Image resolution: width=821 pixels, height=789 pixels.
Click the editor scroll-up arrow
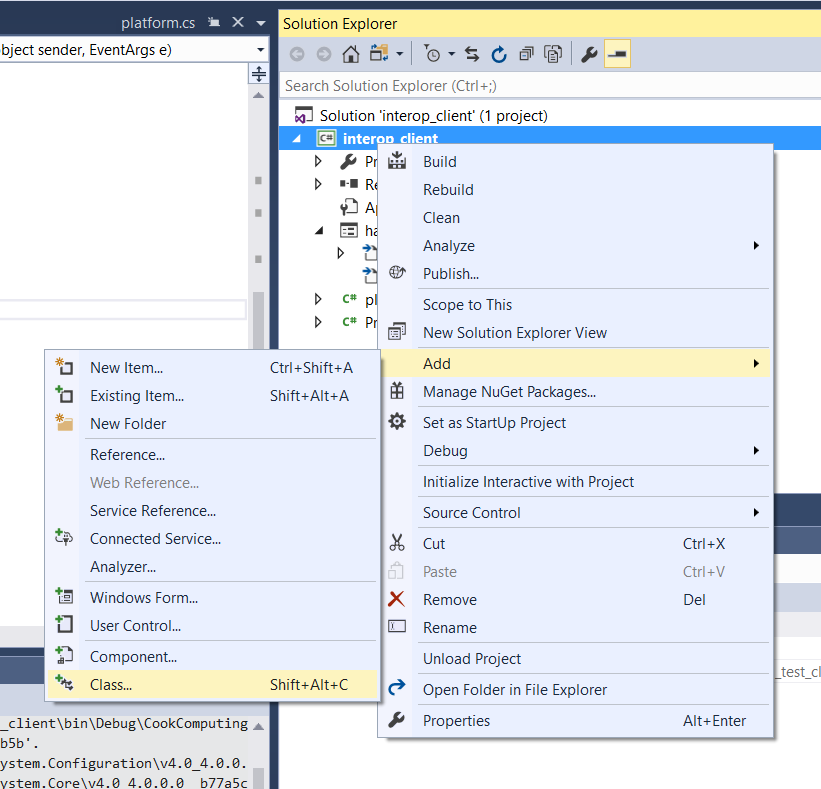pyautogui.click(x=258, y=95)
